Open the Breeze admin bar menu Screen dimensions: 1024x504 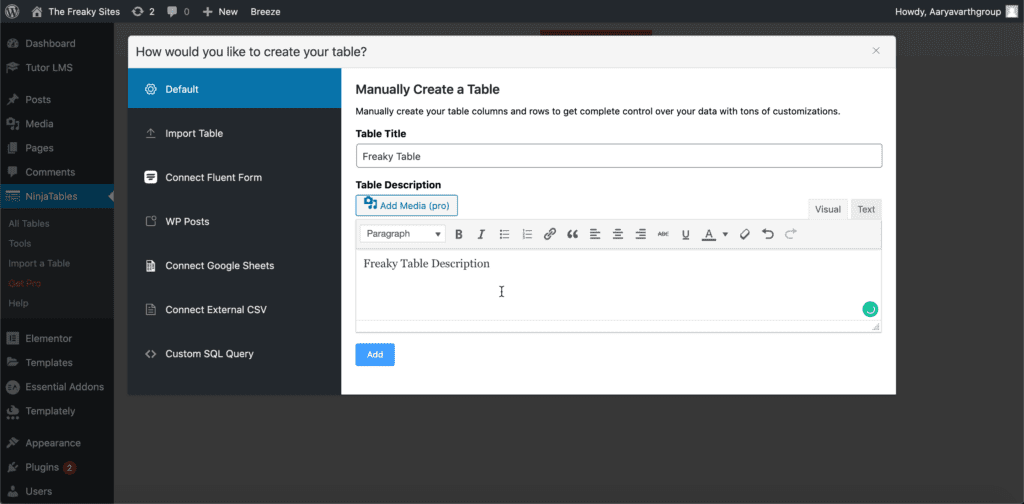(x=265, y=11)
